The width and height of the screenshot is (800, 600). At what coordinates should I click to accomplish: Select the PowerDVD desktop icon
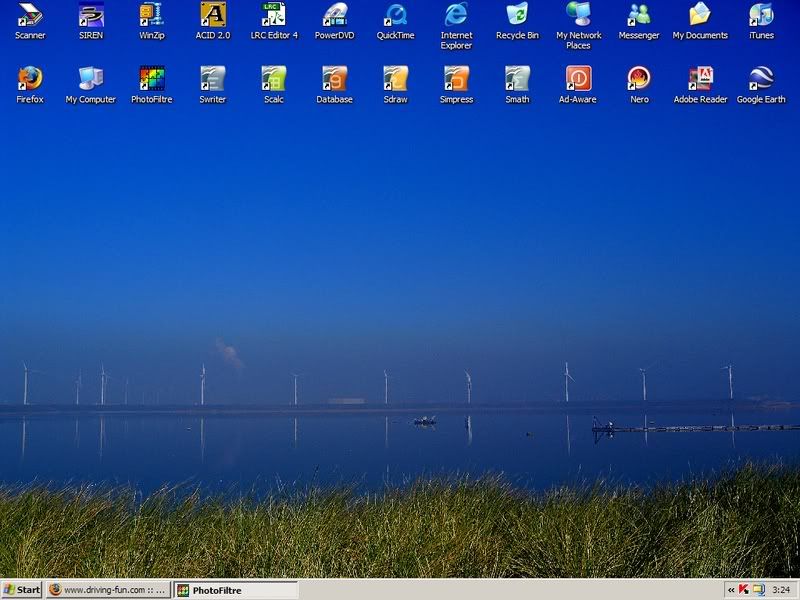click(x=335, y=15)
